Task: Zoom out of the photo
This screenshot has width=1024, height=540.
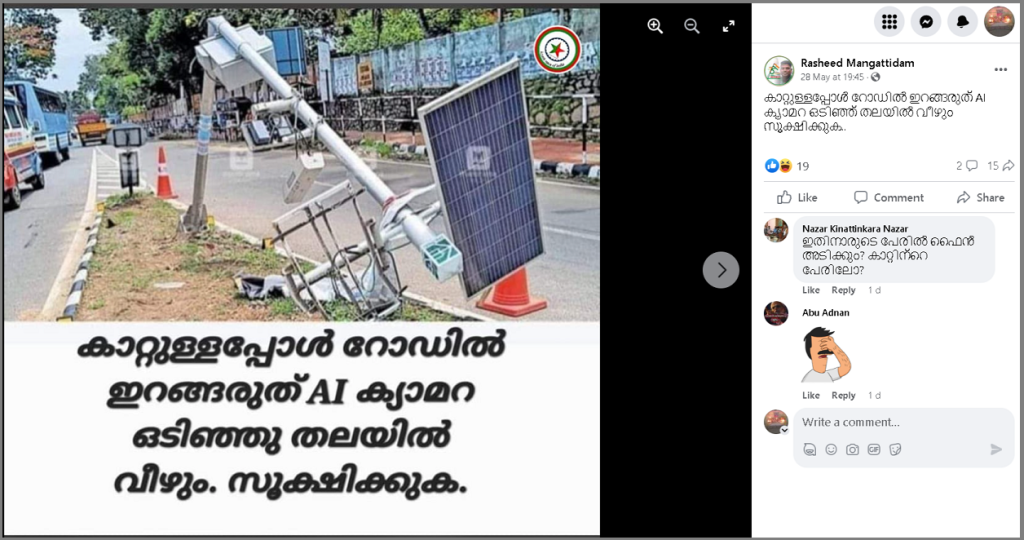Action: [692, 26]
